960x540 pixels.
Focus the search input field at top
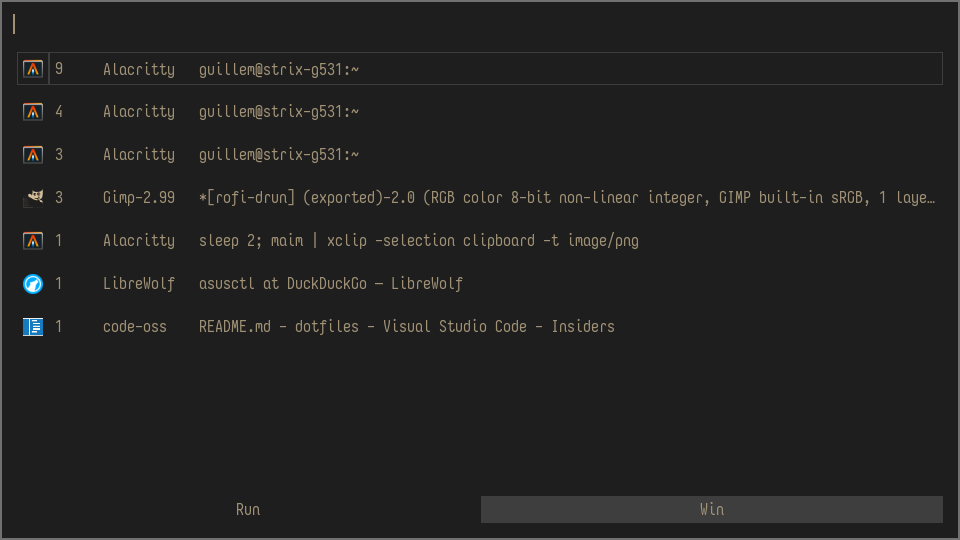480,24
